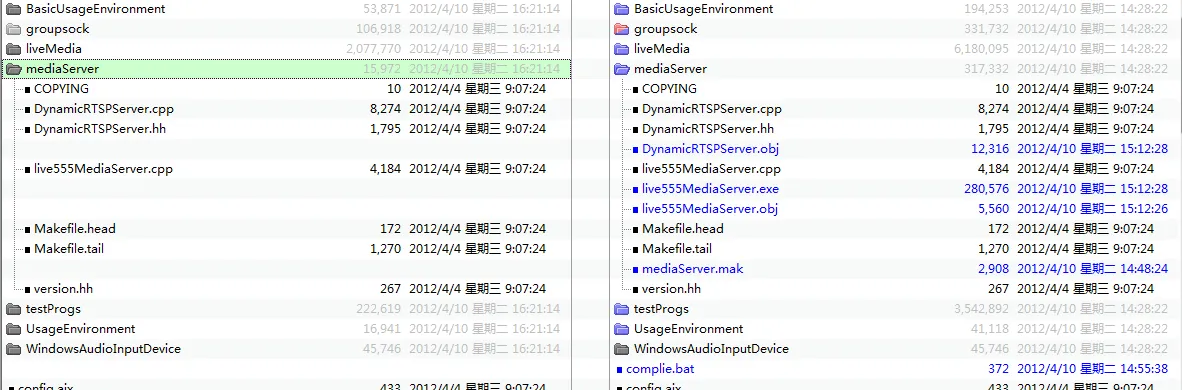Screen dimensions: 1182x390
Task: Click the gray WindowsAudioInputDevice folder icon in right pane
Action: point(621,349)
